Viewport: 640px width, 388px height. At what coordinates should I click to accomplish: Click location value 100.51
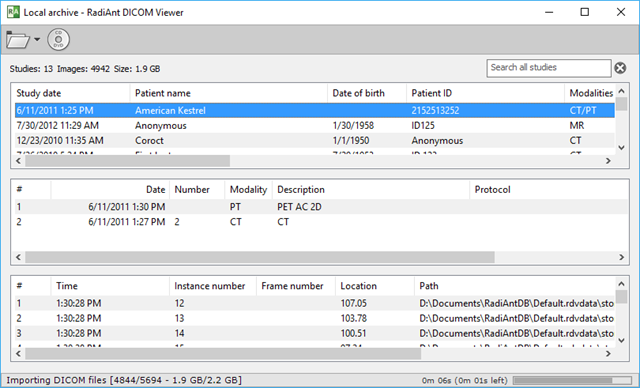(x=353, y=333)
